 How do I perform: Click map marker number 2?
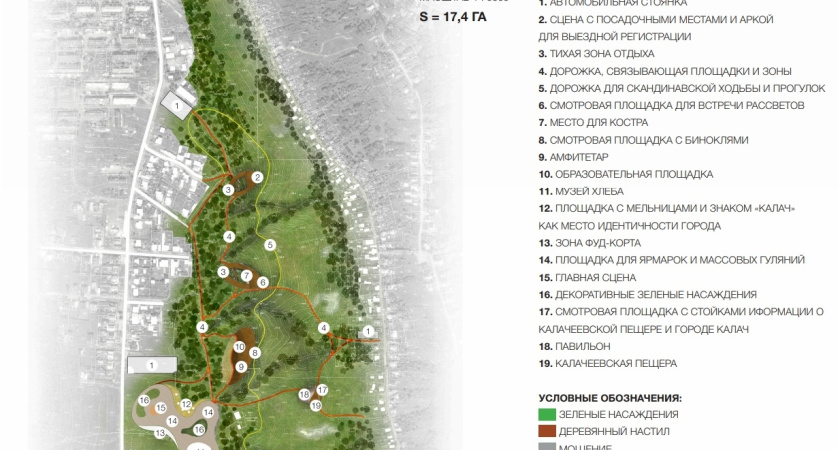(257, 177)
